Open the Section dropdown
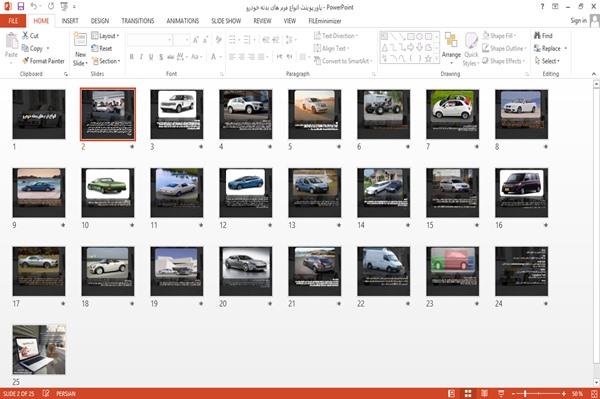The image size is (600, 399). coord(106,61)
